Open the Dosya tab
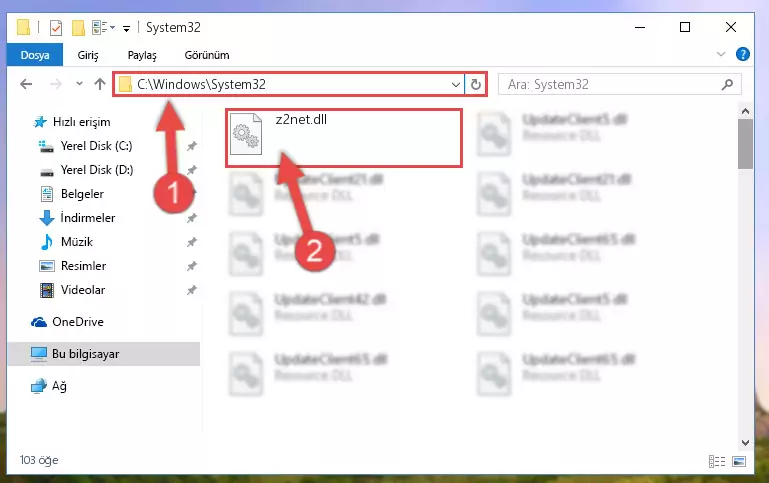 click(x=35, y=54)
